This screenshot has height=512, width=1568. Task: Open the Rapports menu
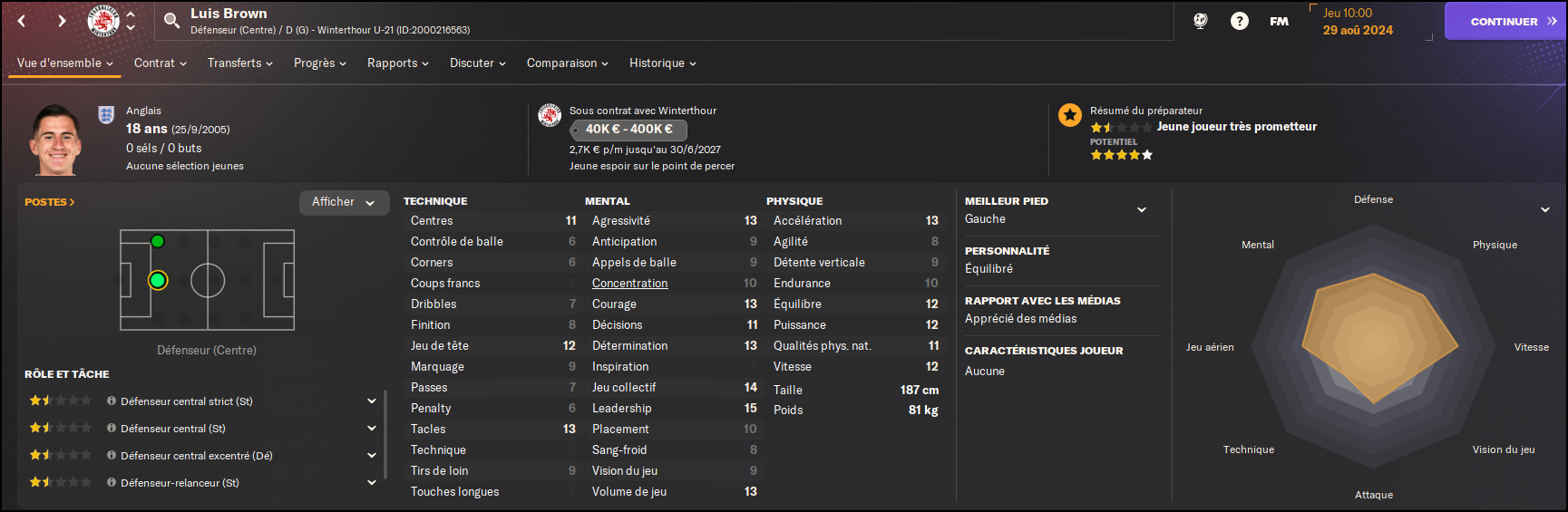tap(398, 63)
